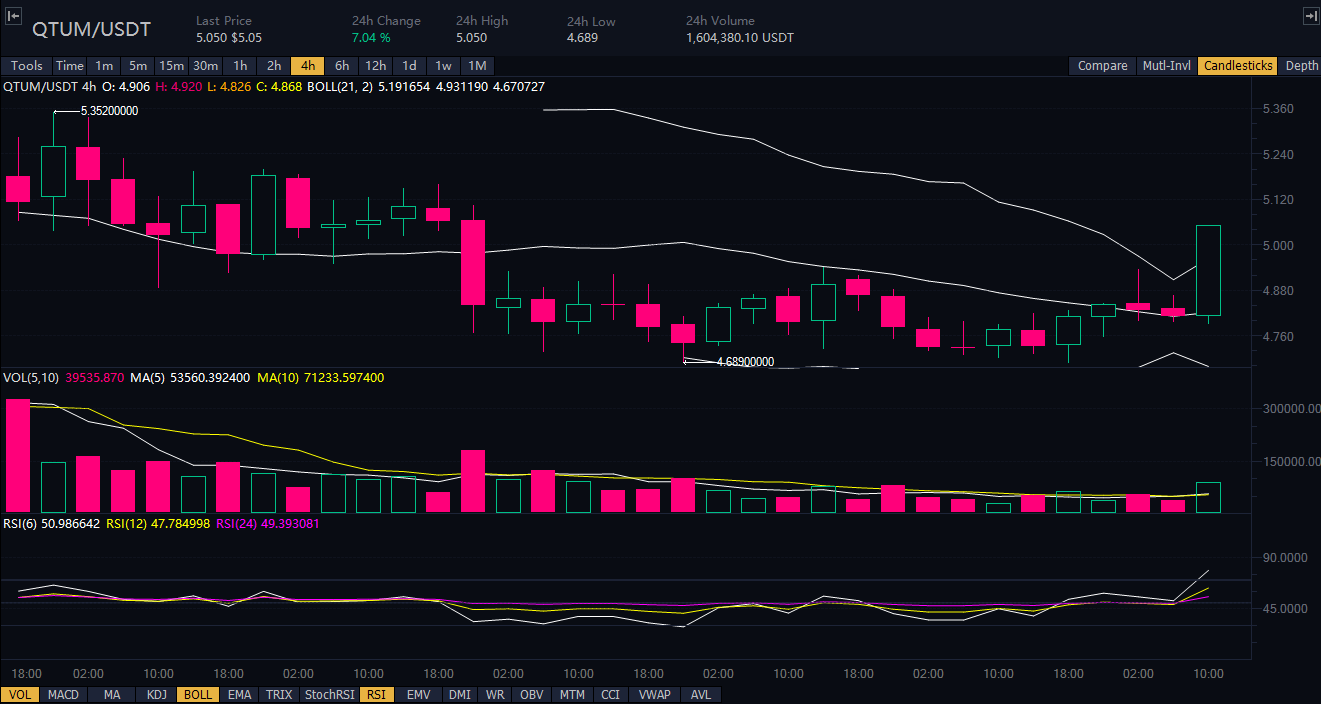The image size is (1321, 704).
Task: Toggle the RSI indicator
Action: [x=375, y=694]
